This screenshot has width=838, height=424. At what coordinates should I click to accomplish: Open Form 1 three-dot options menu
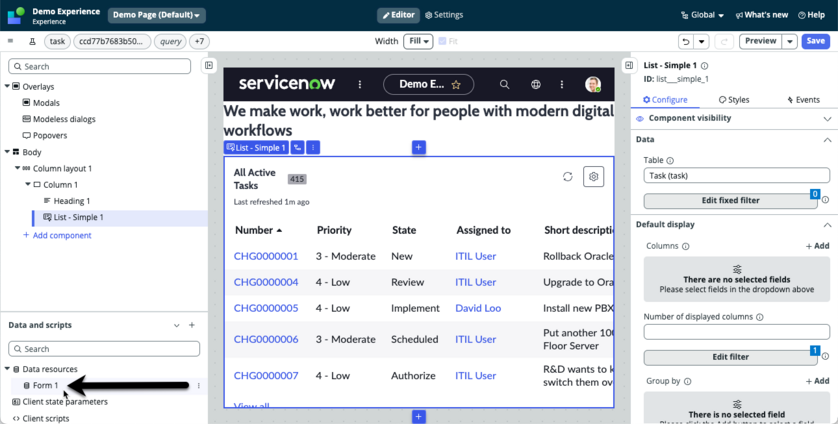(x=199, y=386)
